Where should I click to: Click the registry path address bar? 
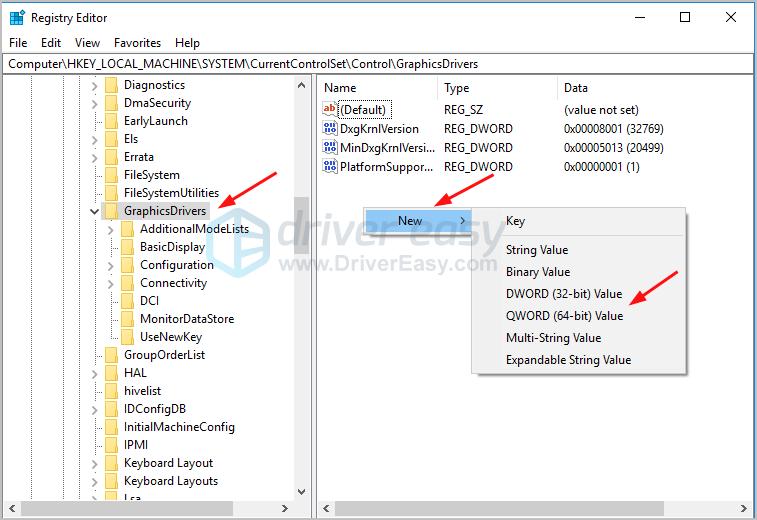coord(378,63)
